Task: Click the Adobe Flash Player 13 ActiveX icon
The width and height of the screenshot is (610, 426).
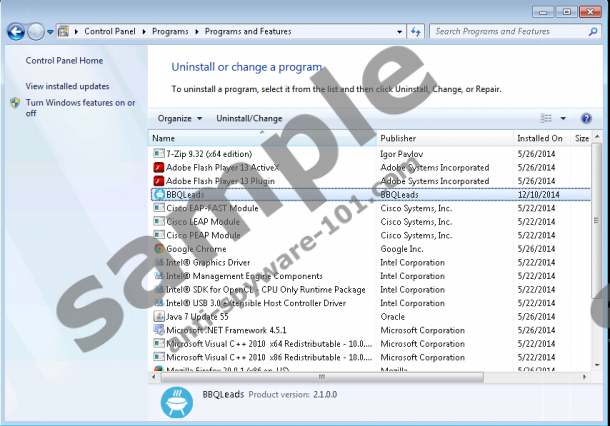Action: 159,168
